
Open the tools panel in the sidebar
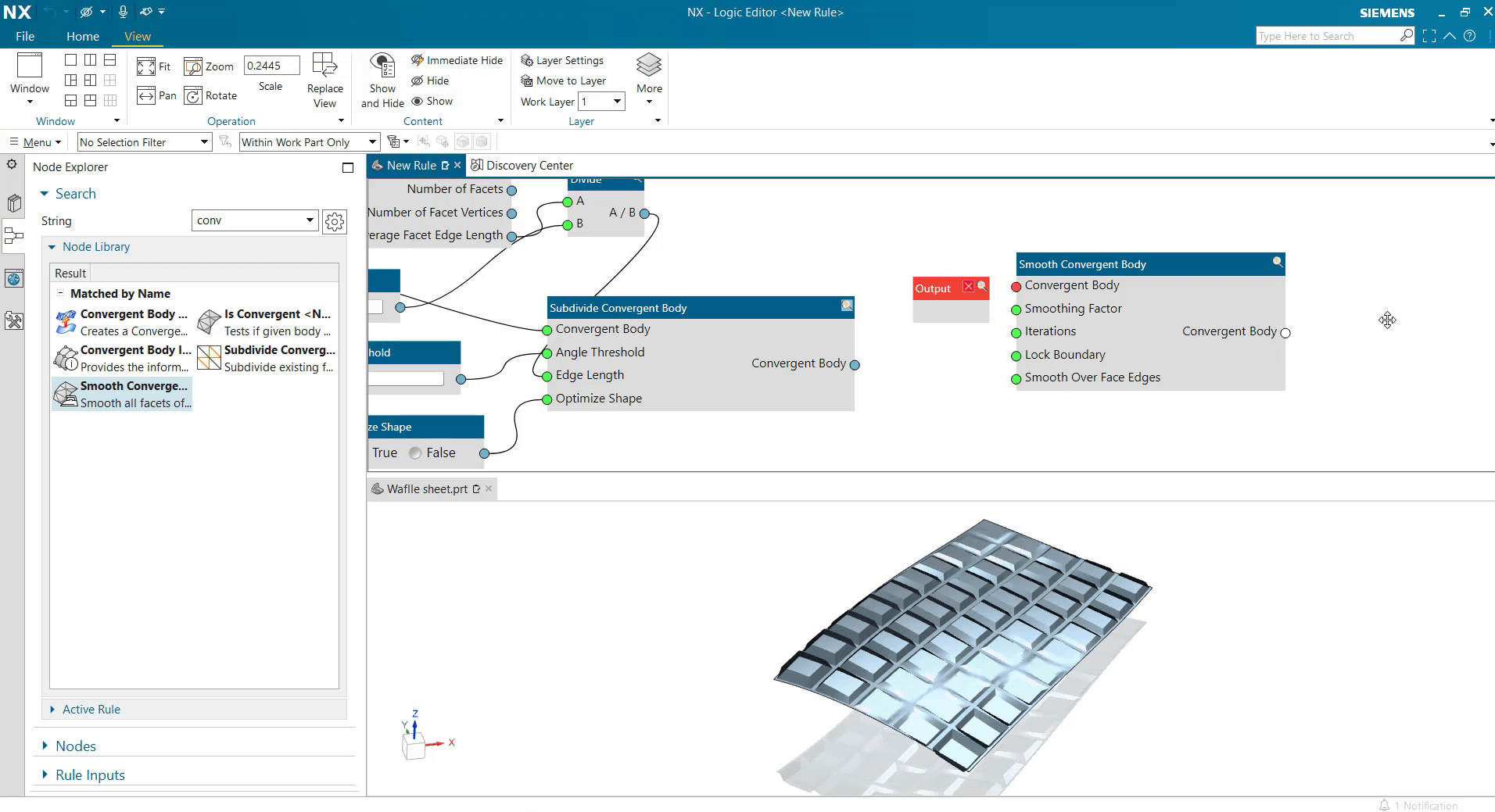pyautogui.click(x=13, y=321)
